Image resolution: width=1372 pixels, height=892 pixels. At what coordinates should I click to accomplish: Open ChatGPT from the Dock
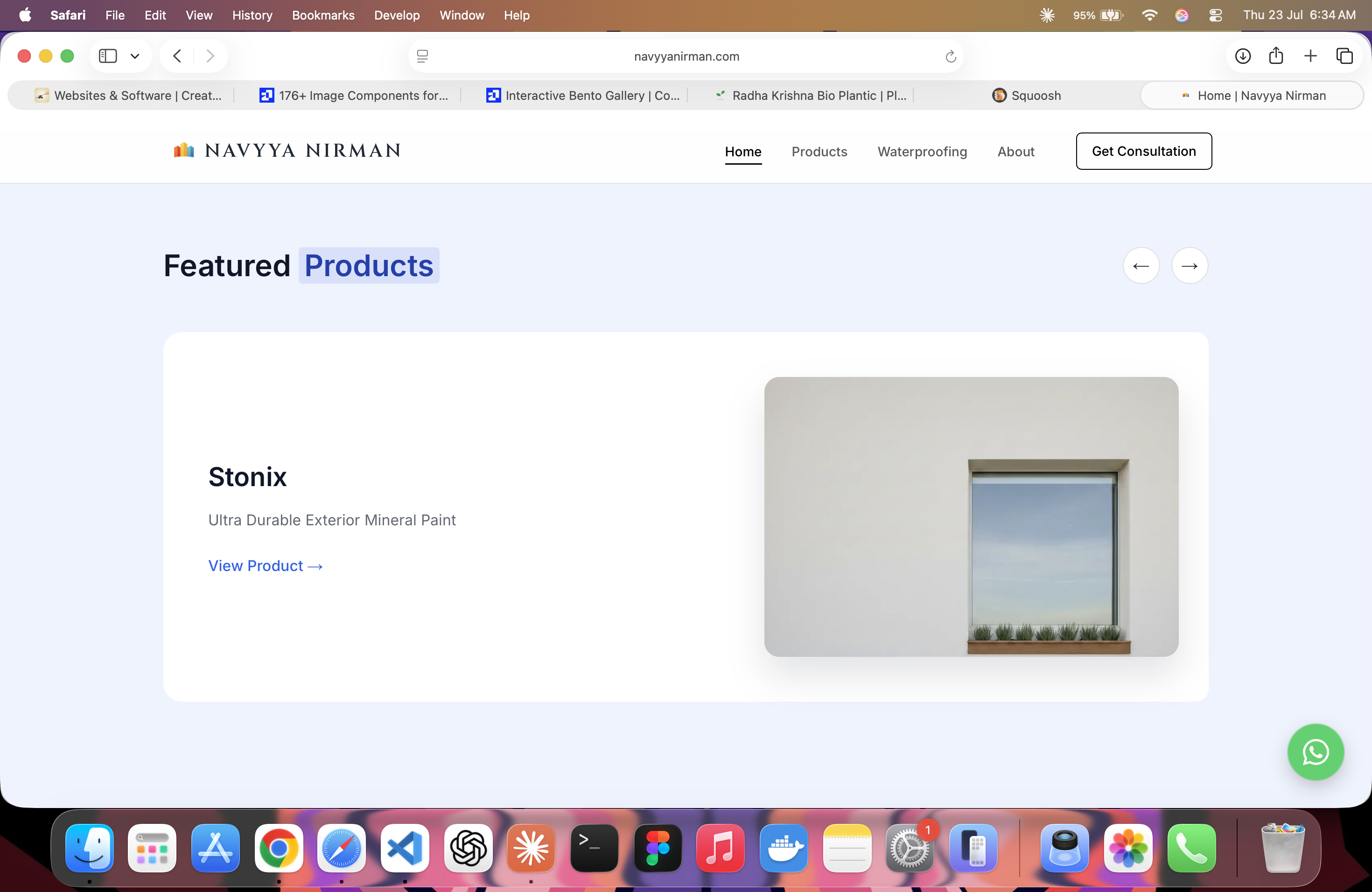(x=468, y=848)
